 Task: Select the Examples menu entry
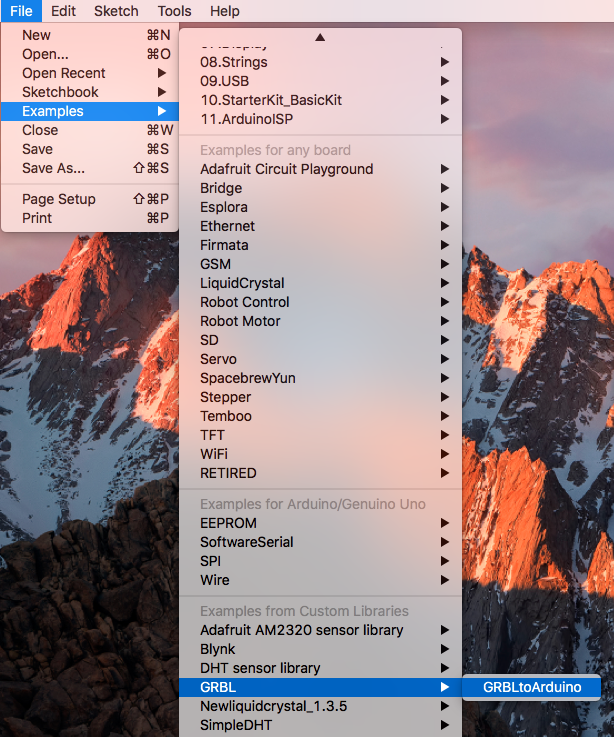coord(90,111)
